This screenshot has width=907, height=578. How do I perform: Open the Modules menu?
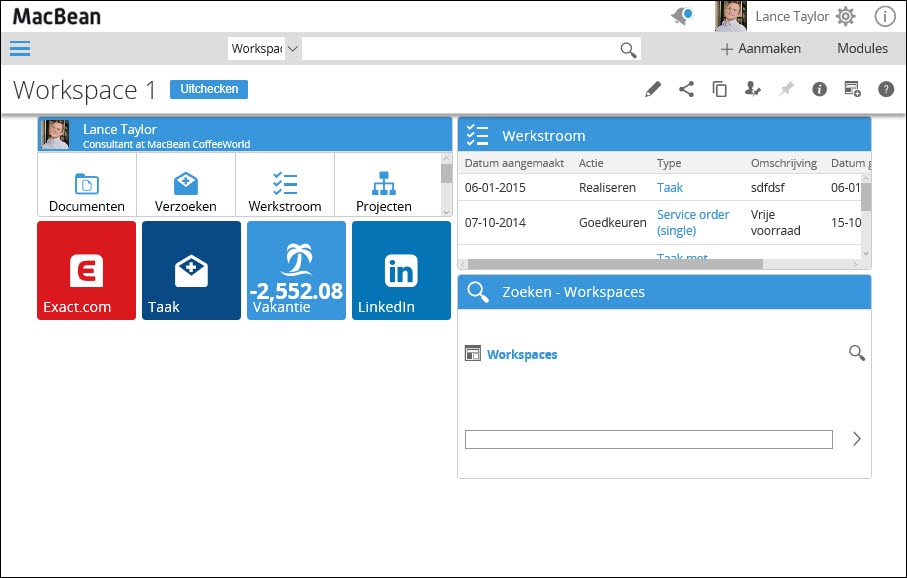click(x=862, y=49)
